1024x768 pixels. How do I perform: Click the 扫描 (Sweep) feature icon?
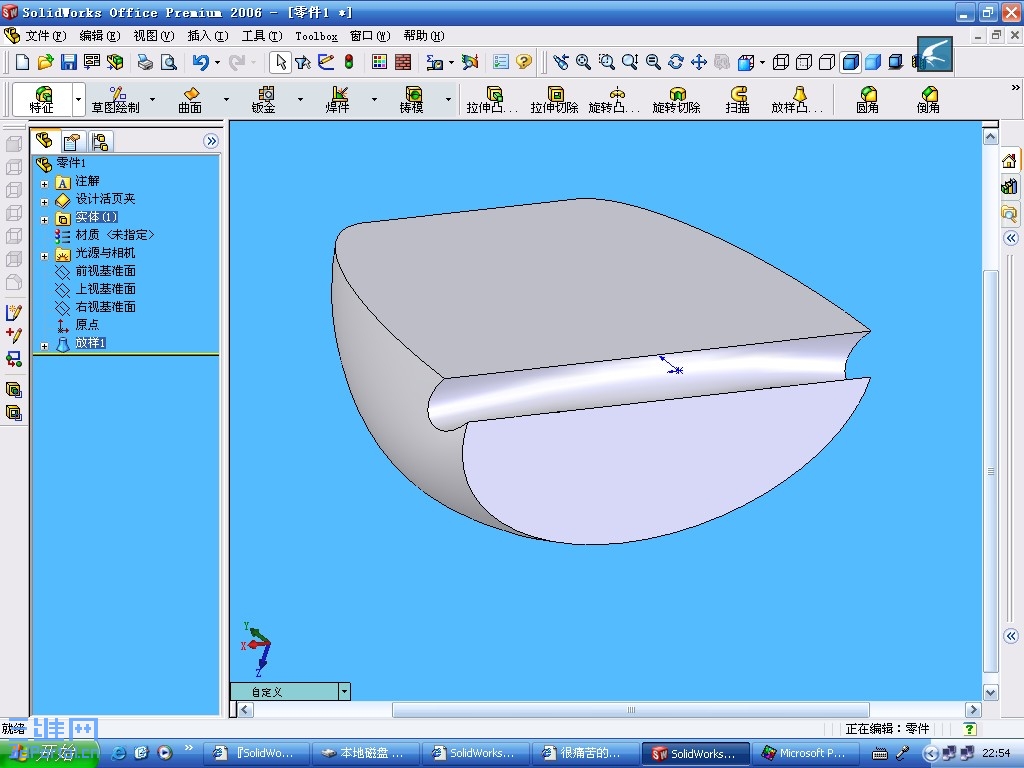[738, 99]
